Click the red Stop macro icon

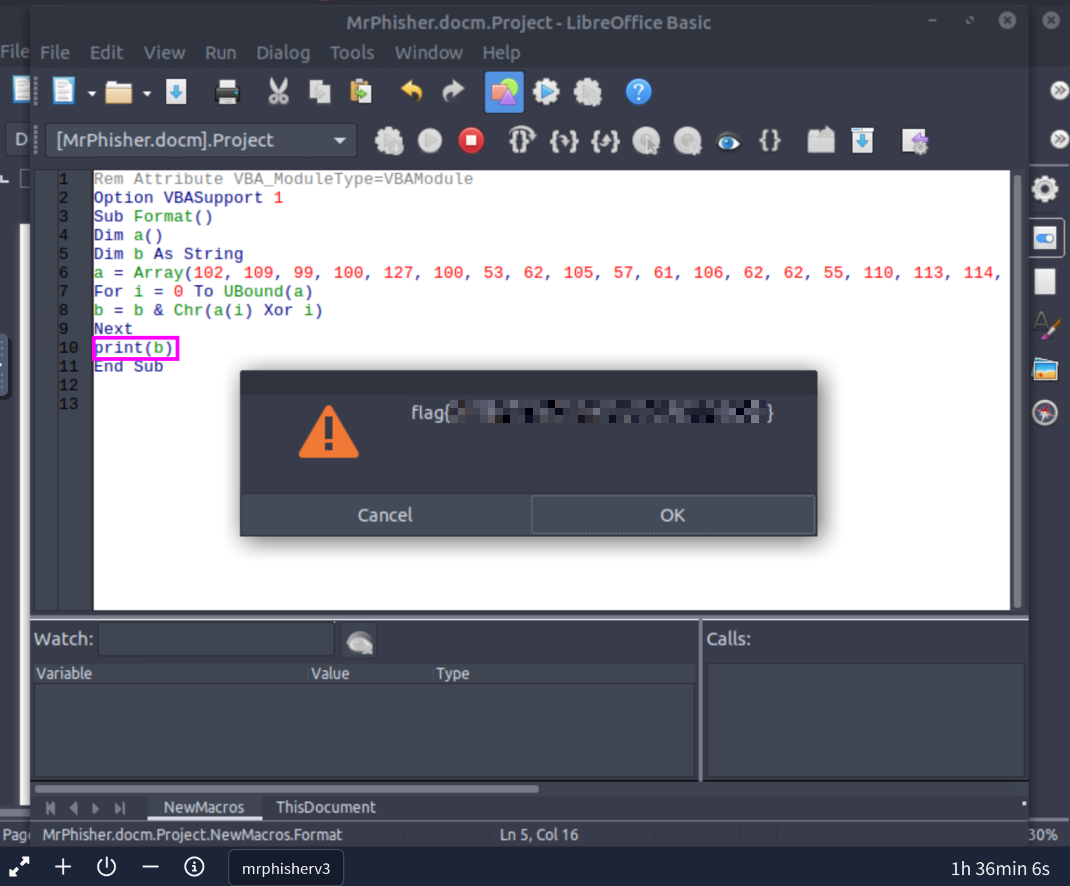click(x=471, y=141)
